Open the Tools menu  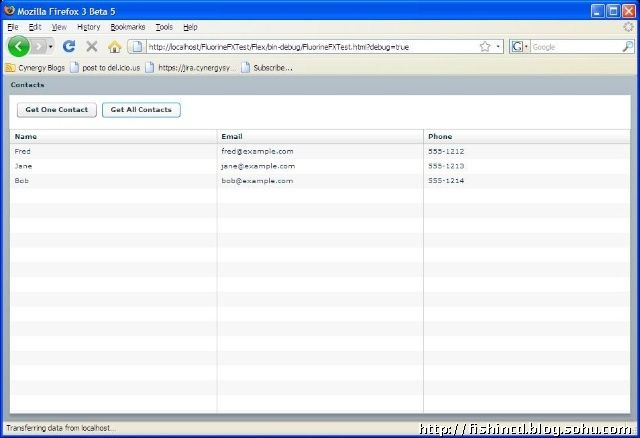click(164, 27)
